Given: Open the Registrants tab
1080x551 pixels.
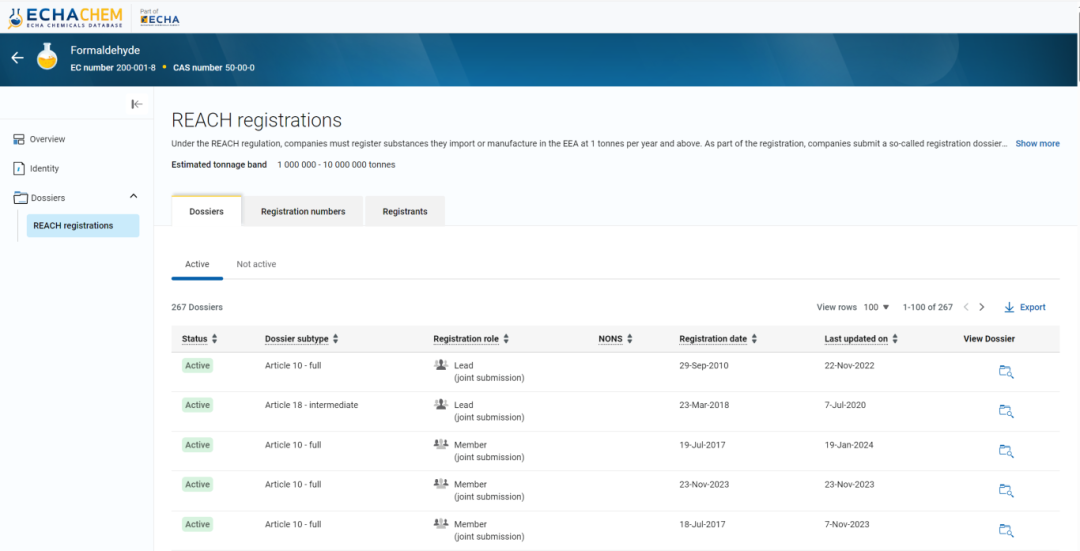Looking at the screenshot, I should [x=405, y=211].
